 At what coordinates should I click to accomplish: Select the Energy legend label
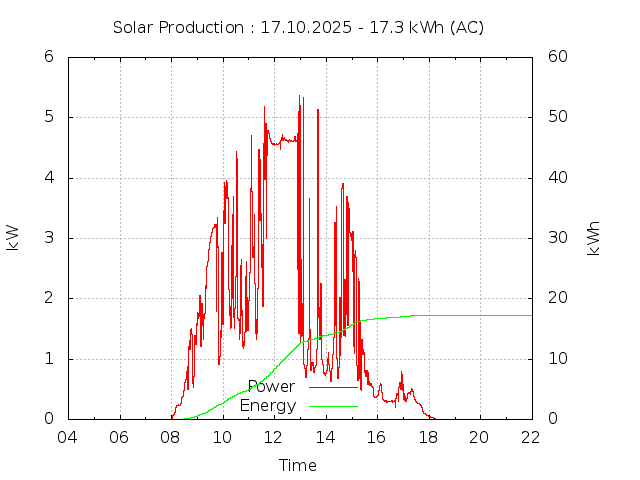[x=268, y=406]
